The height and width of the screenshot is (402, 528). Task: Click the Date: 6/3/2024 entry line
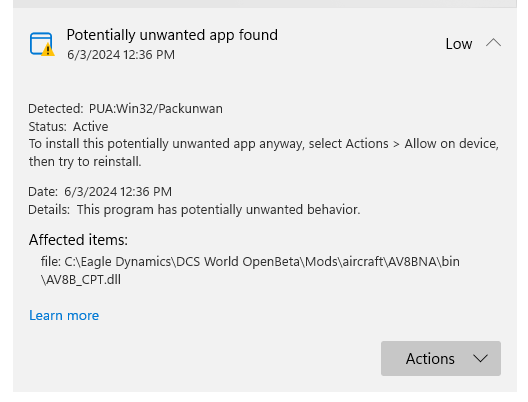tap(100, 192)
